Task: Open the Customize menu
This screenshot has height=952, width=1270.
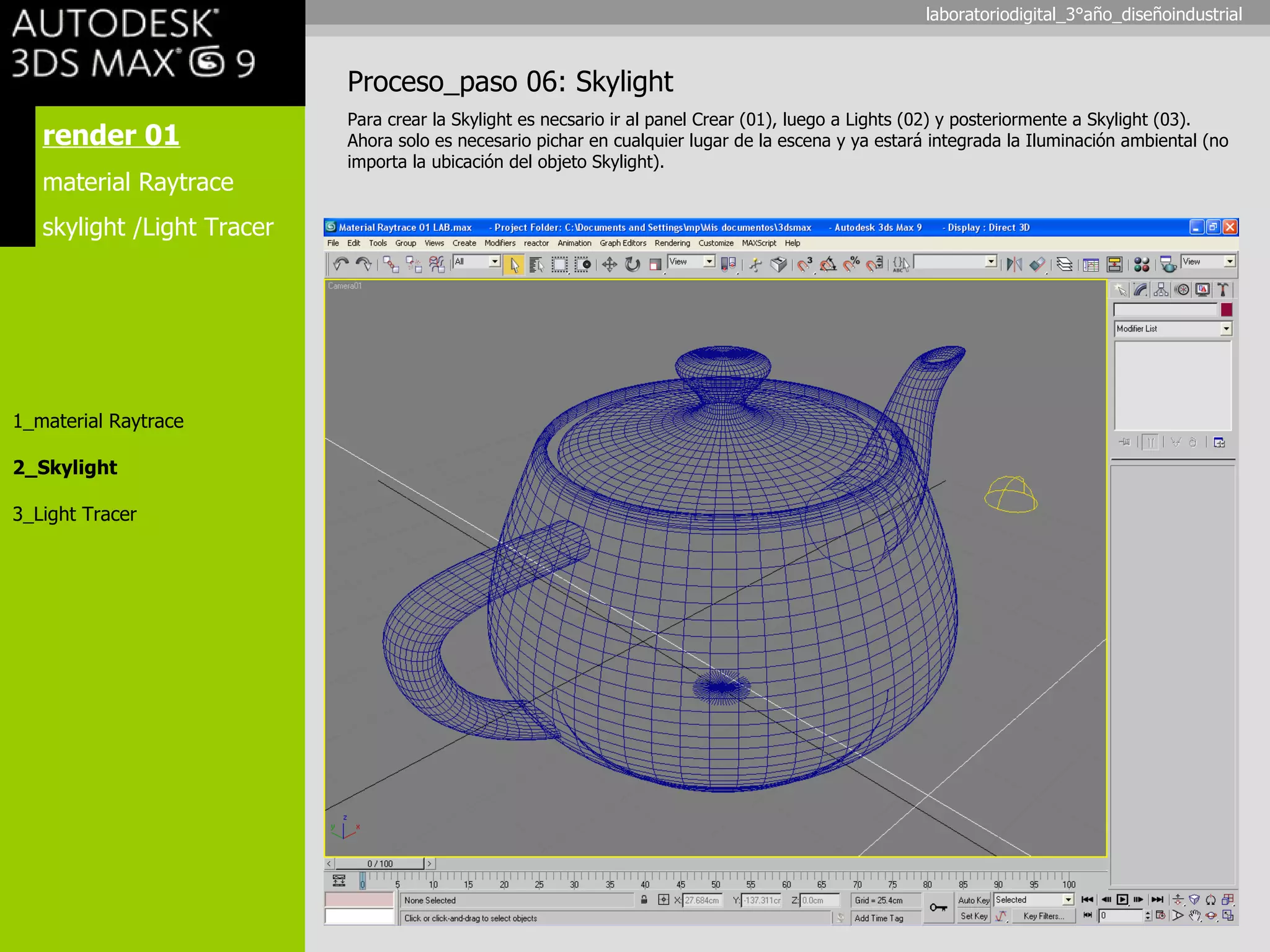Action: coord(716,244)
